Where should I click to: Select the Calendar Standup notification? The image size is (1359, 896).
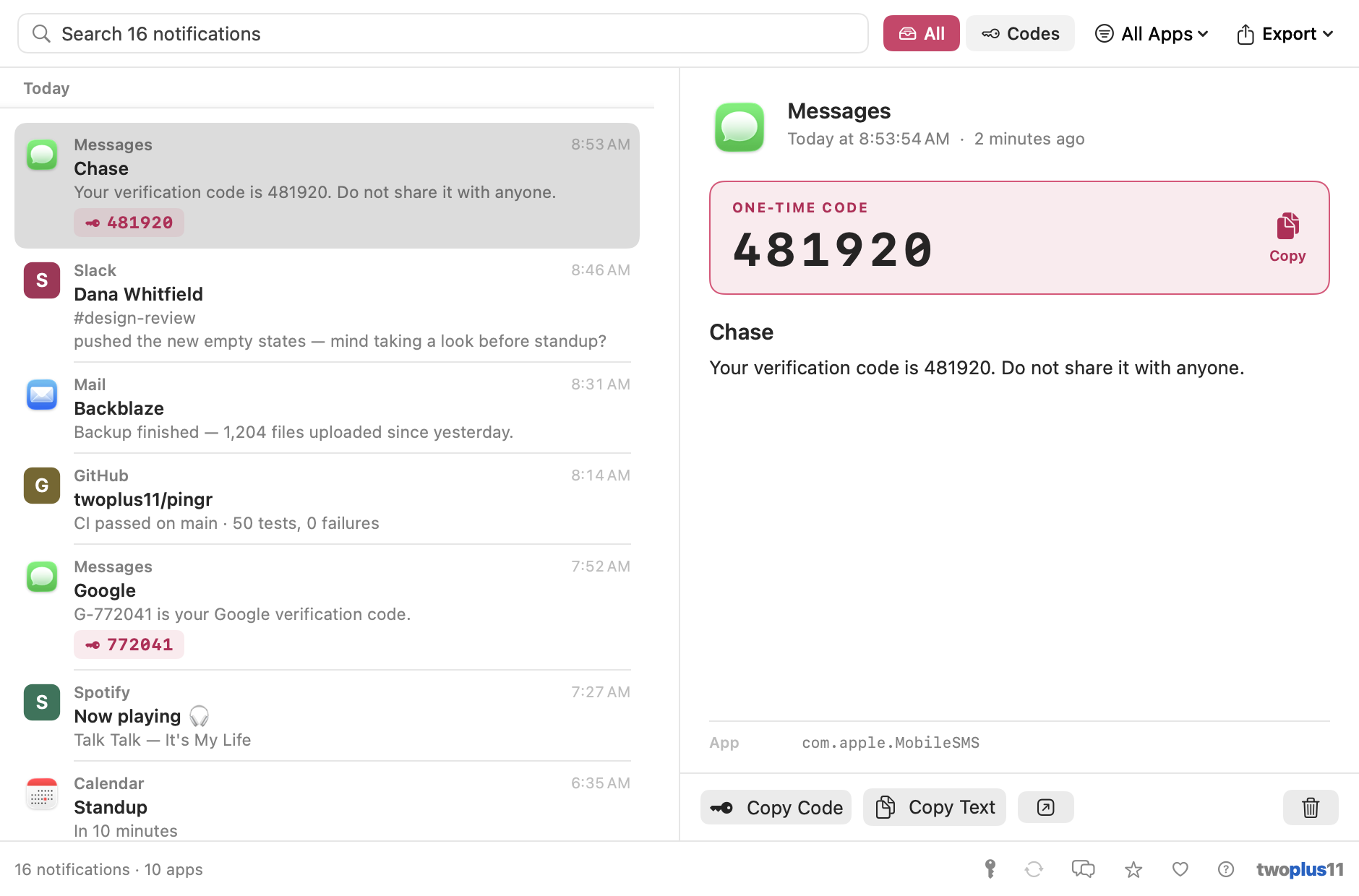[x=327, y=801]
